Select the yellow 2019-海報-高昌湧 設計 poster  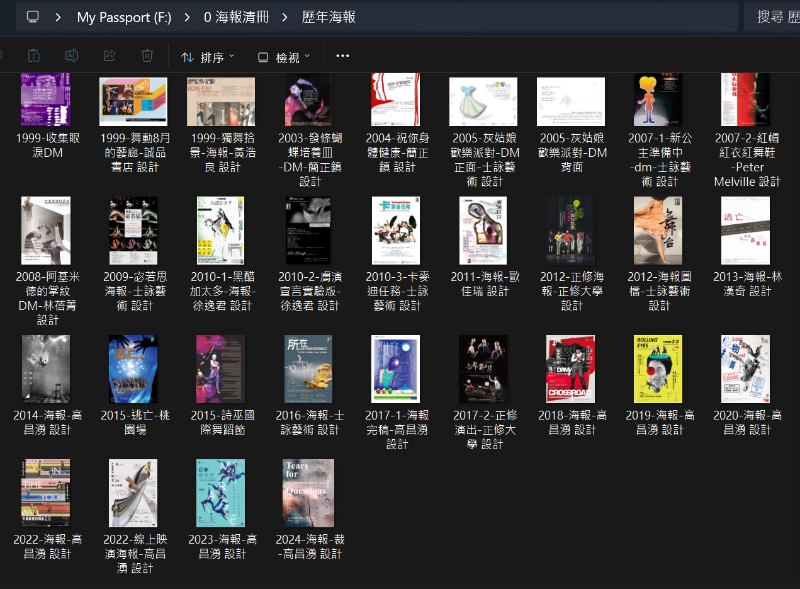(658, 369)
